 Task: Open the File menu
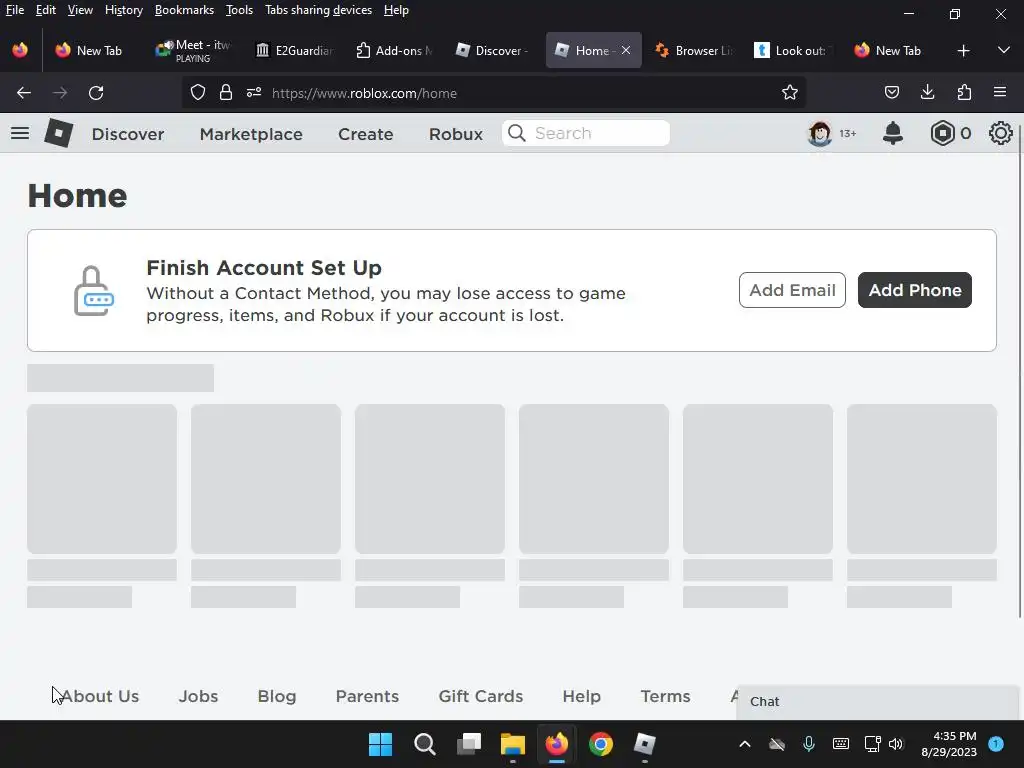click(x=14, y=10)
